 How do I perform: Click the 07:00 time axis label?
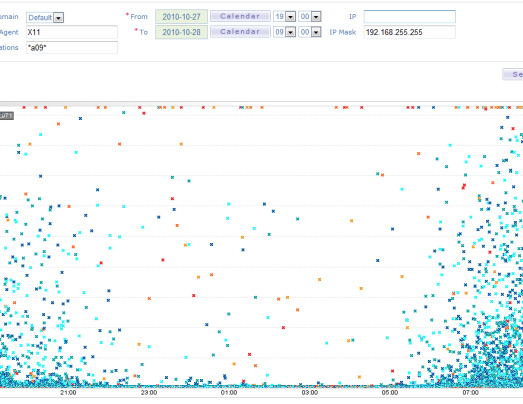pyautogui.click(x=470, y=393)
